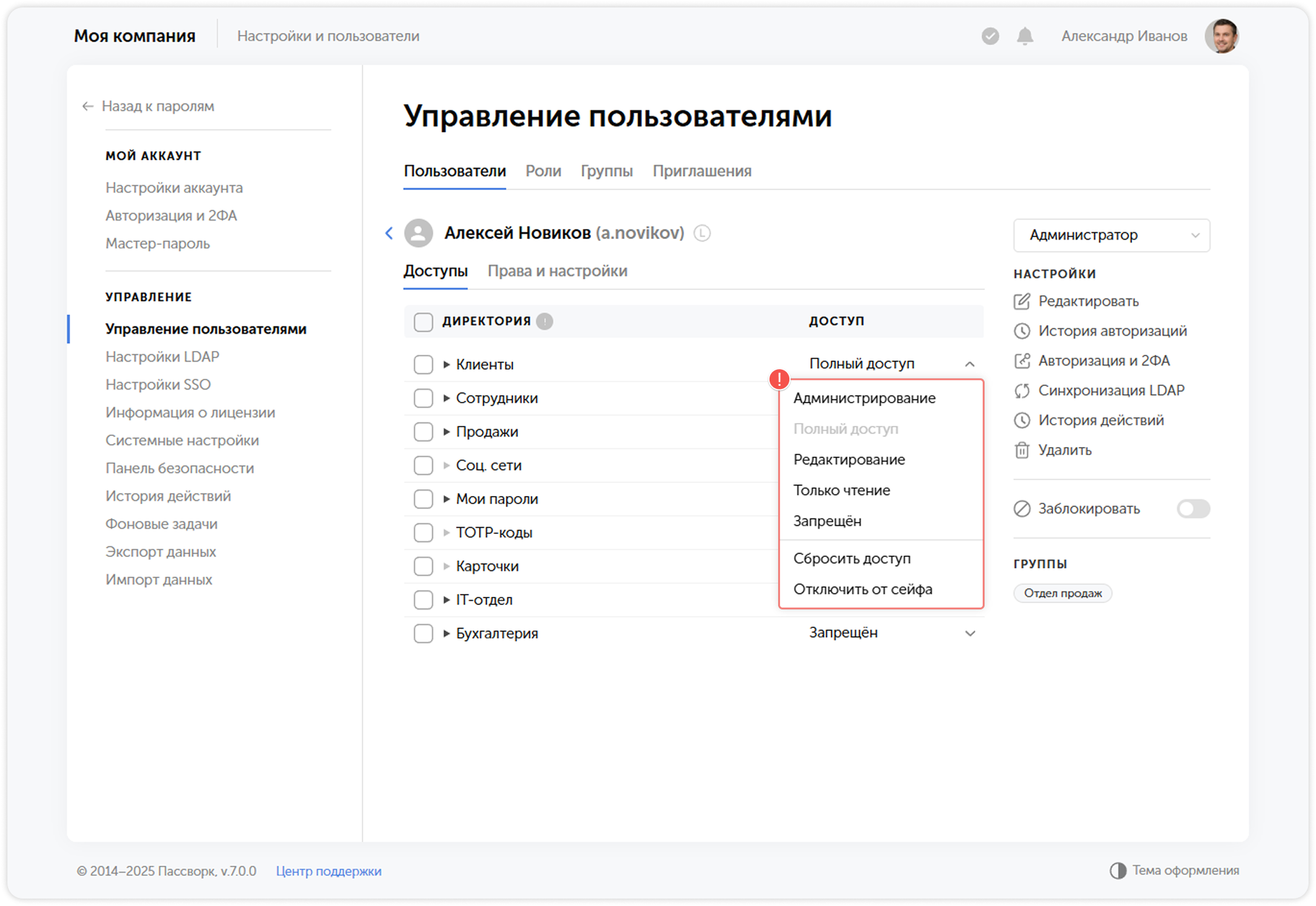Expand the IT-отдел directory triangle

pos(446,599)
